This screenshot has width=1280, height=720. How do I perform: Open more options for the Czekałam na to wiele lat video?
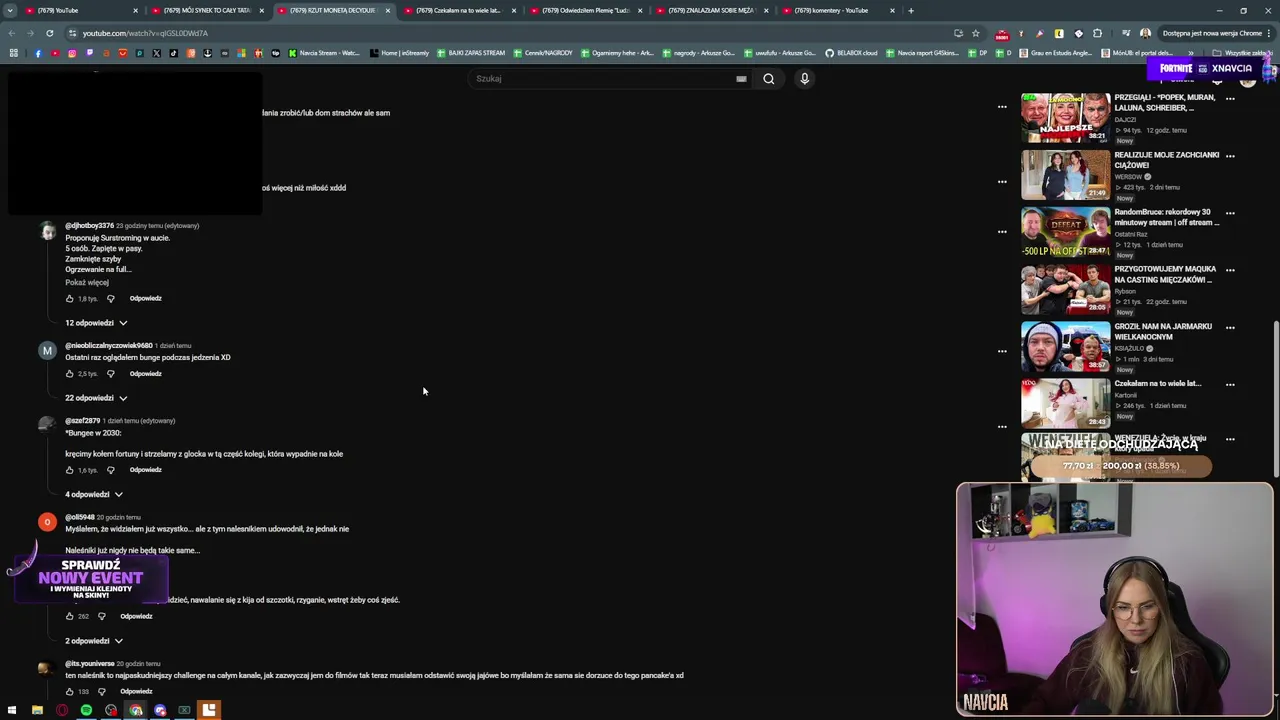click(x=1230, y=384)
